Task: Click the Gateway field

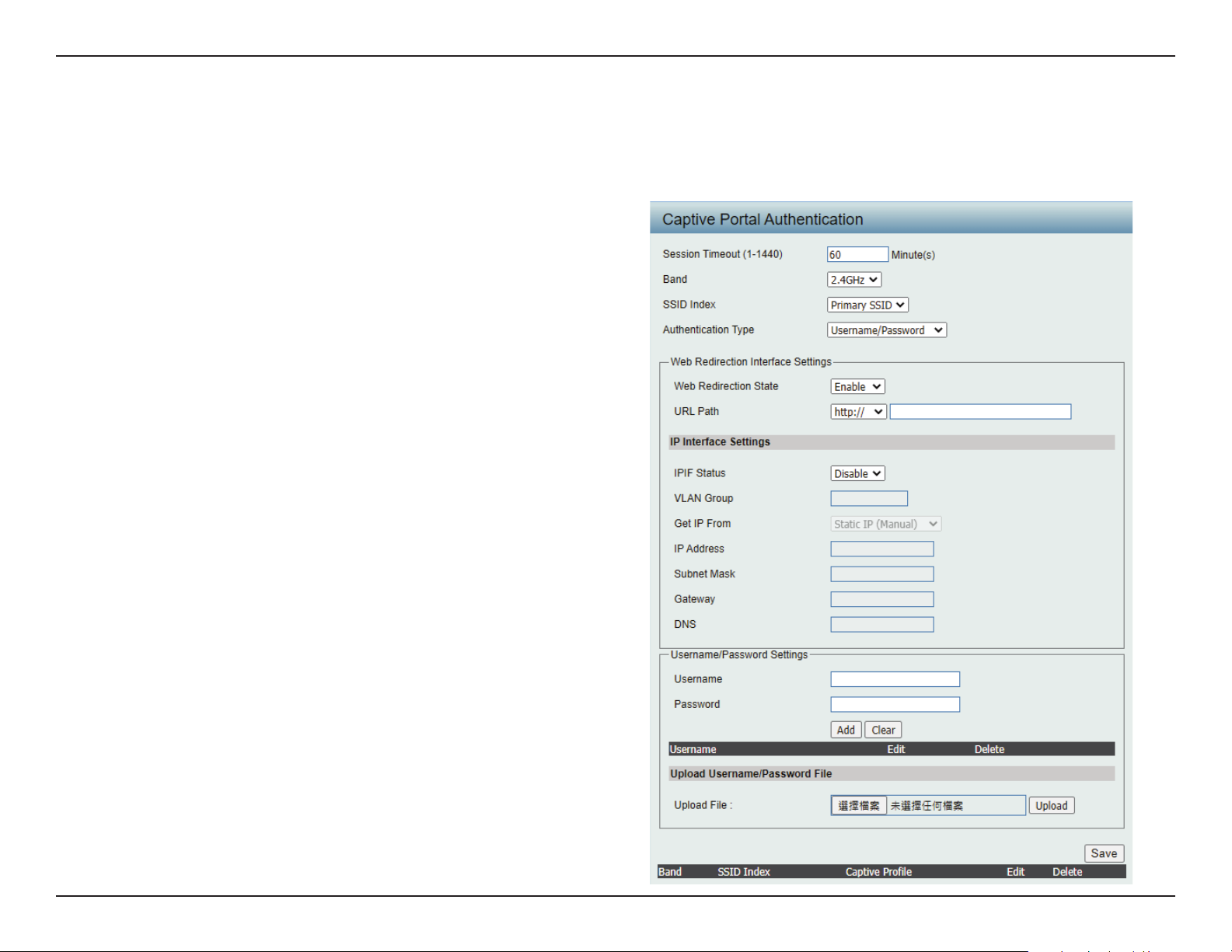Action: click(882, 600)
